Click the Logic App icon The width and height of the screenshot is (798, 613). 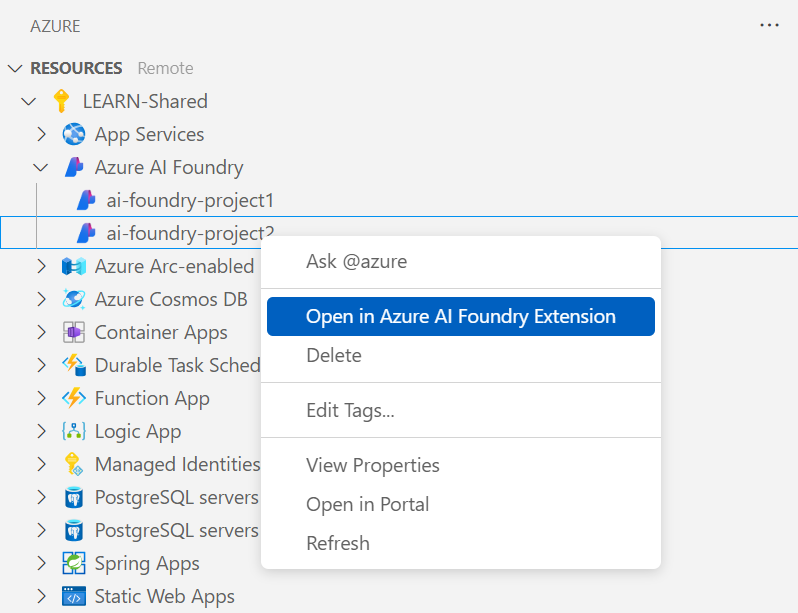pos(74,431)
